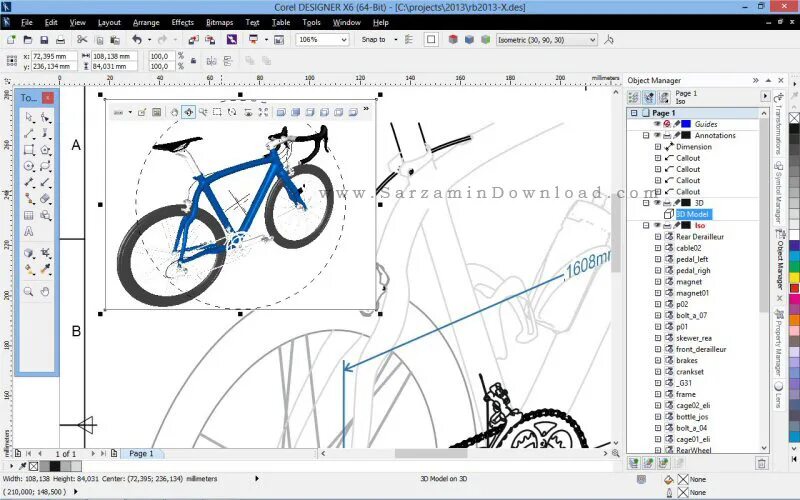
Task: Collapse the Annotations layer node
Action: (x=646, y=135)
